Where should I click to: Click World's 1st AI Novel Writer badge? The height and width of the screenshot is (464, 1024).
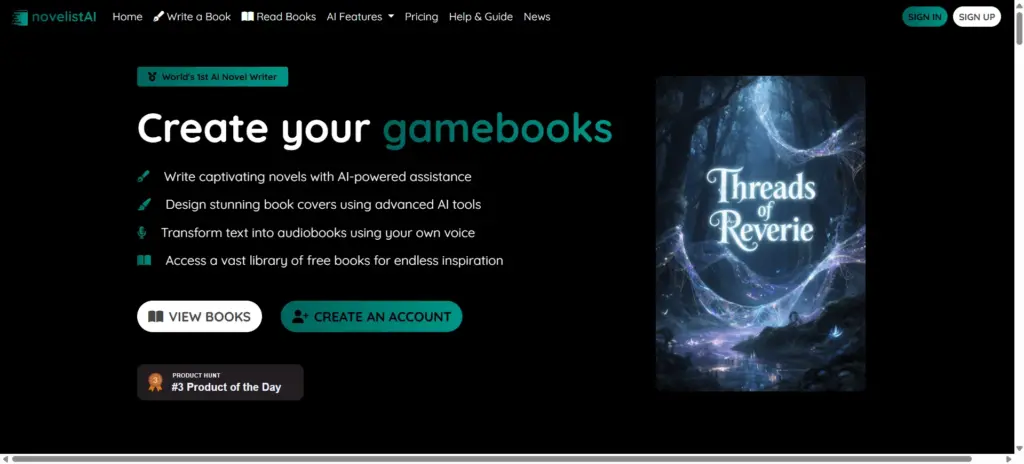pos(212,76)
